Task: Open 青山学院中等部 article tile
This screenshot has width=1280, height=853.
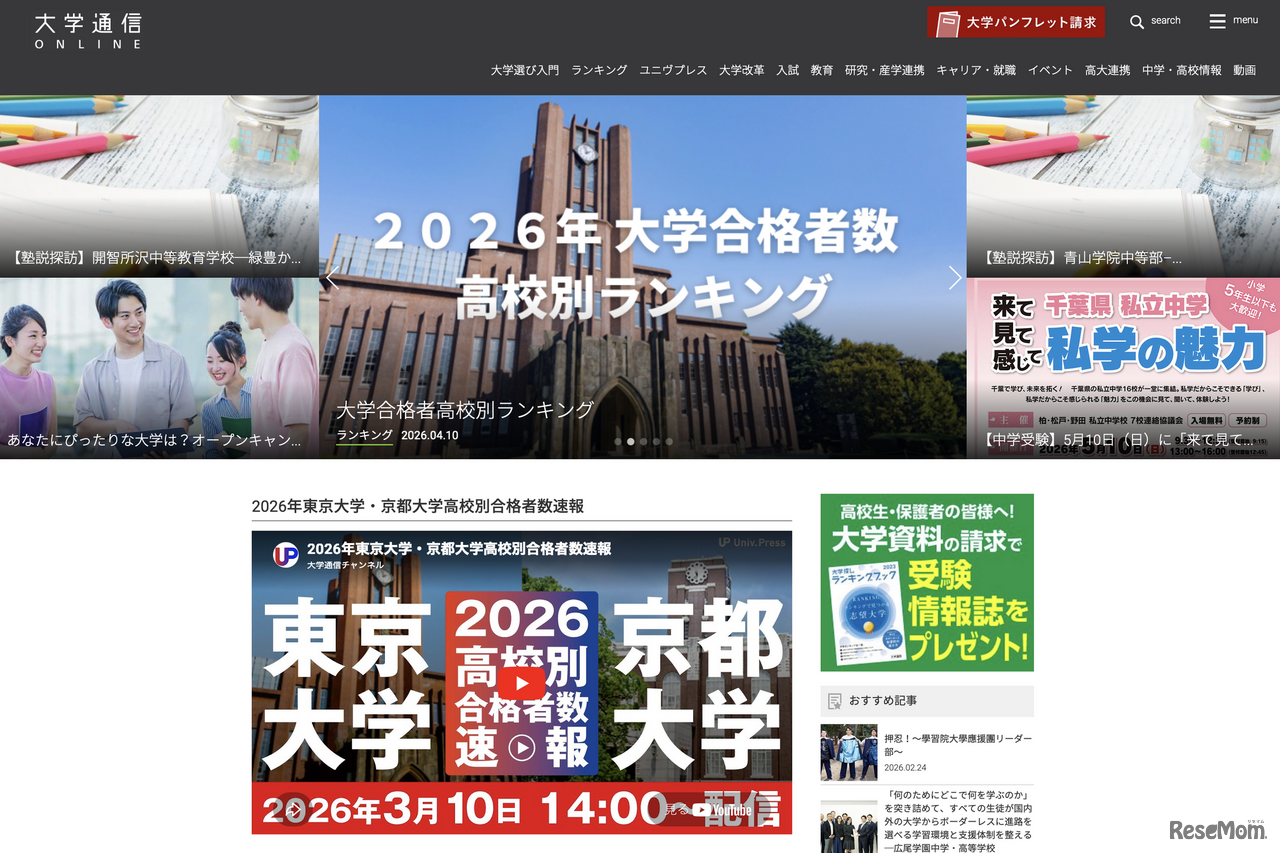Action: (1123, 186)
